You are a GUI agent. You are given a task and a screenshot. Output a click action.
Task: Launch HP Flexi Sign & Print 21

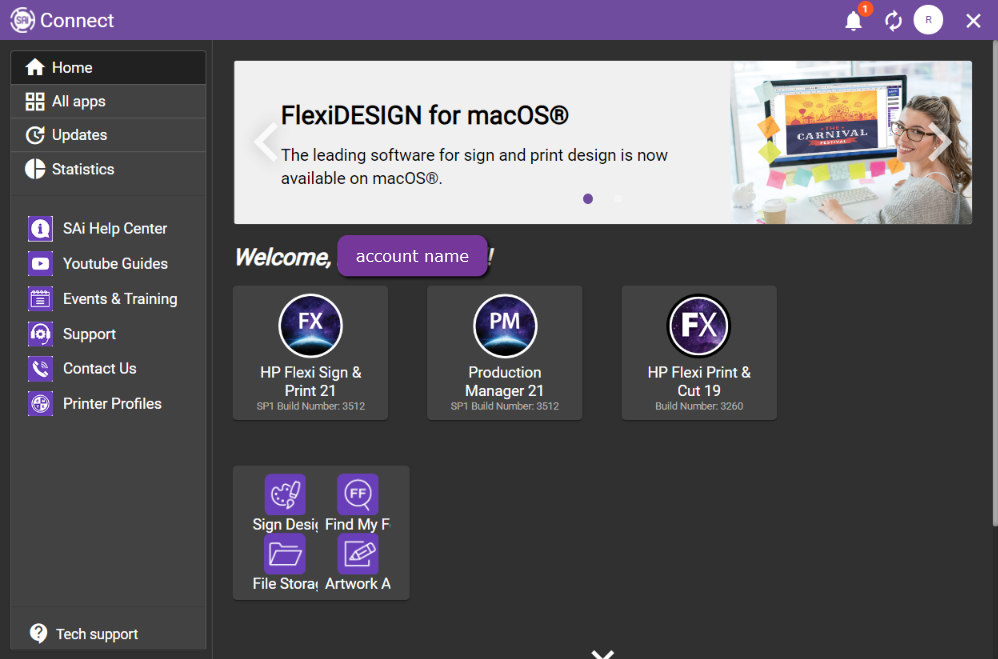click(x=311, y=353)
